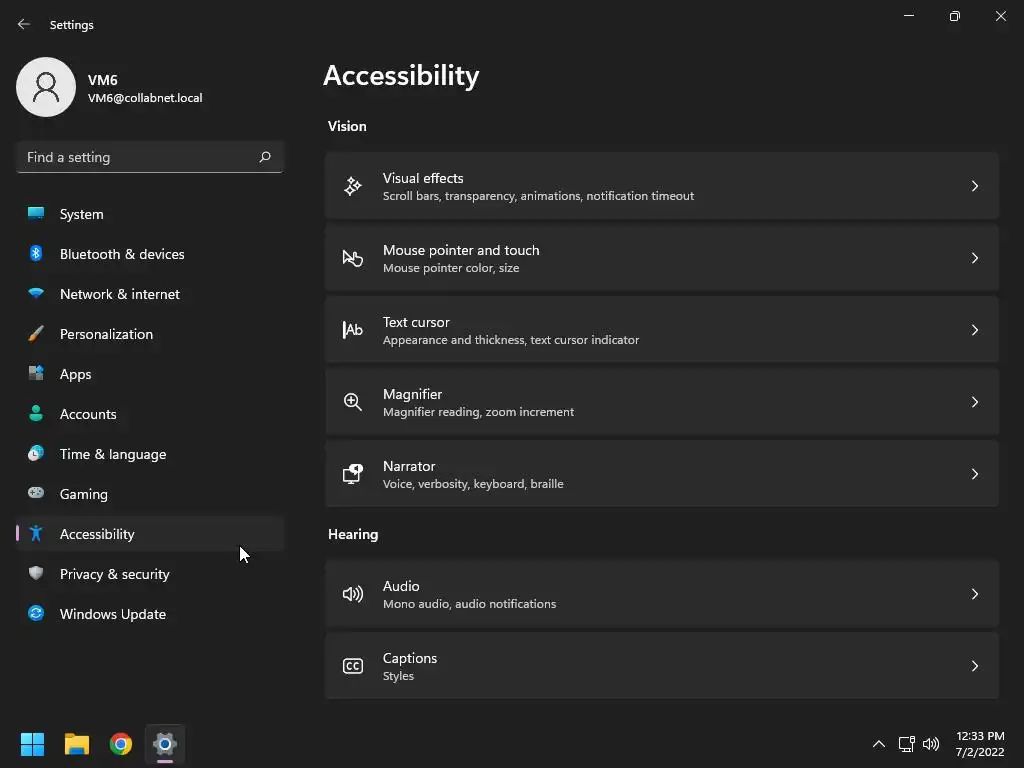The height and width of the screenshot is (768, 1024).
Task: Open Windows Update settings page
Action: 112,614
